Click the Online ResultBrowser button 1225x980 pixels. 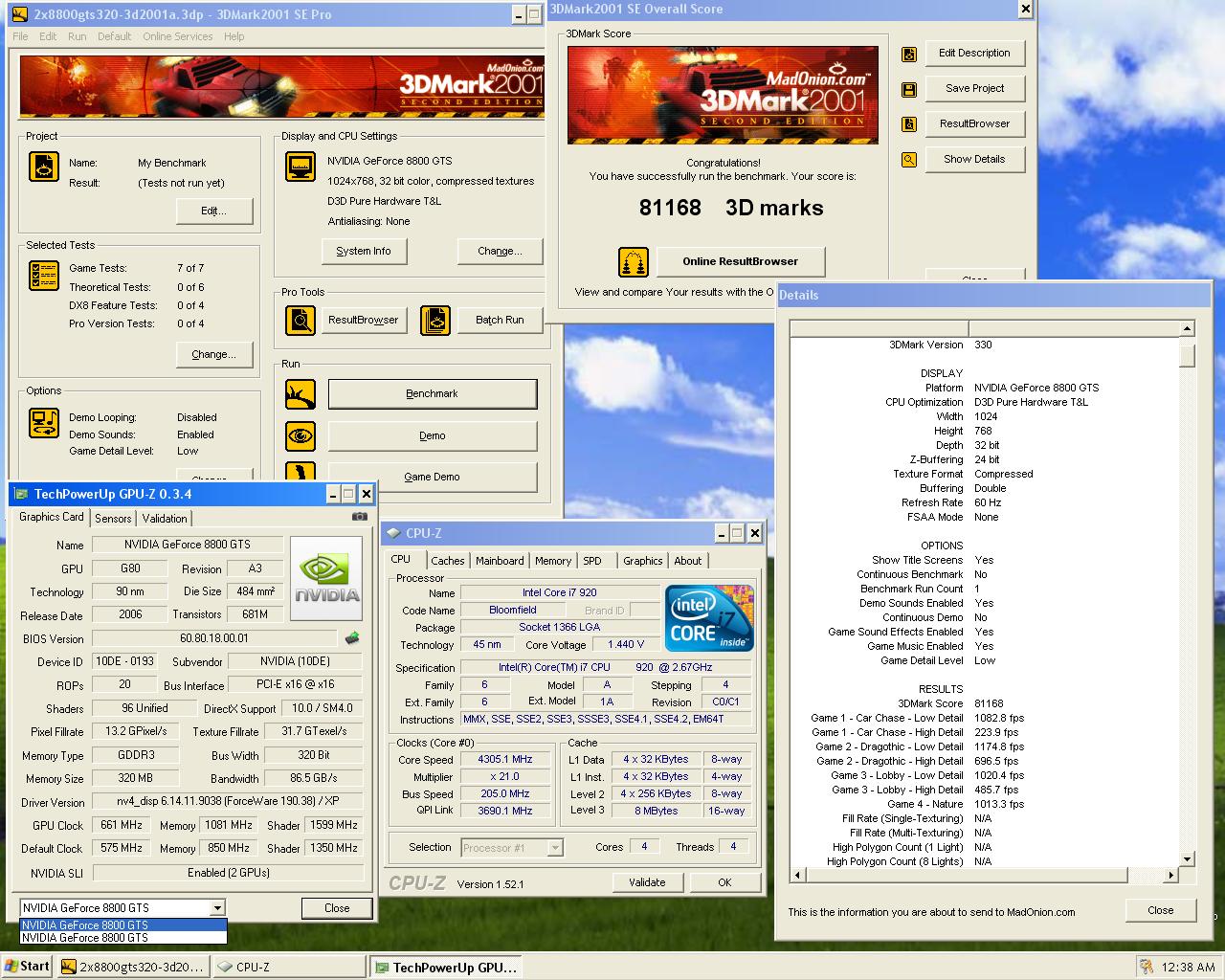click(741, 261)
